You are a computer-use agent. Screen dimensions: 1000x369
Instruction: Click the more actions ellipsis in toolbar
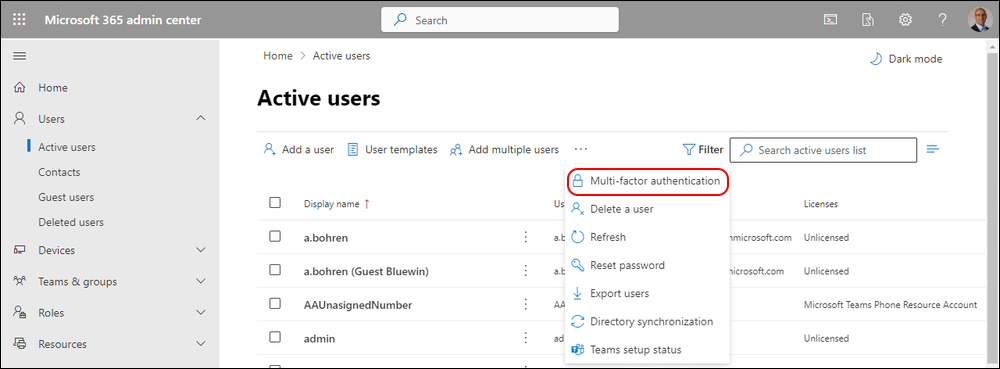click(x=580, y=149)
